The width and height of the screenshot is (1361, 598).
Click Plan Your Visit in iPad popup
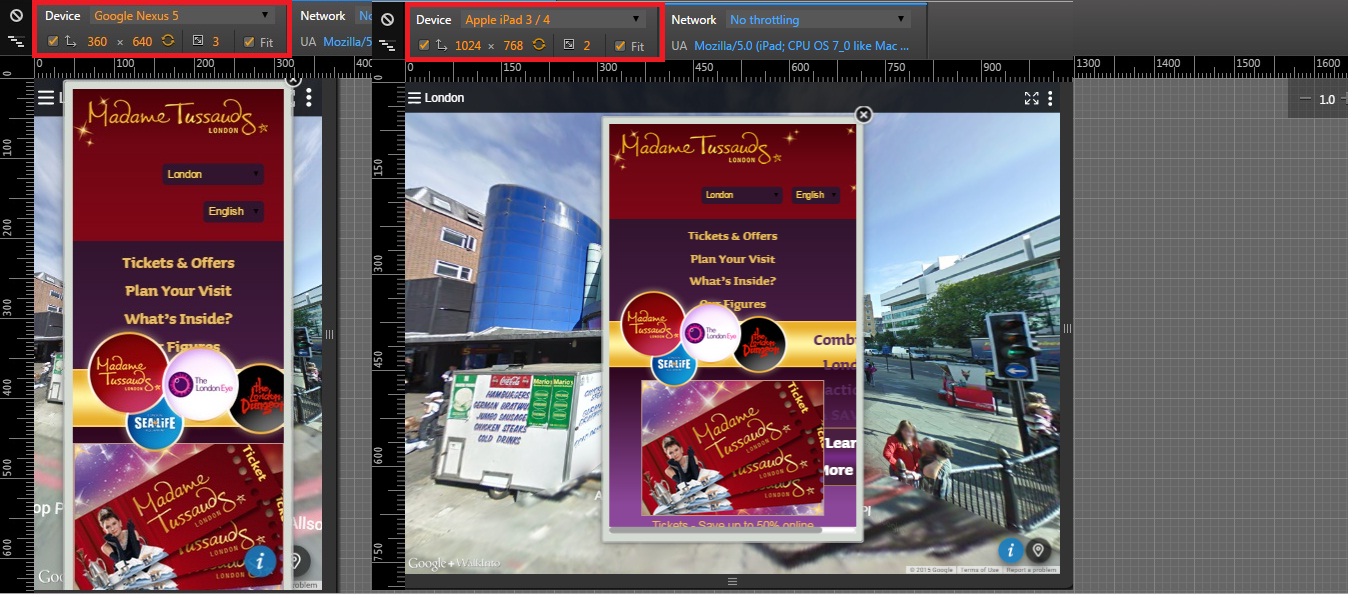pos(733,259)
